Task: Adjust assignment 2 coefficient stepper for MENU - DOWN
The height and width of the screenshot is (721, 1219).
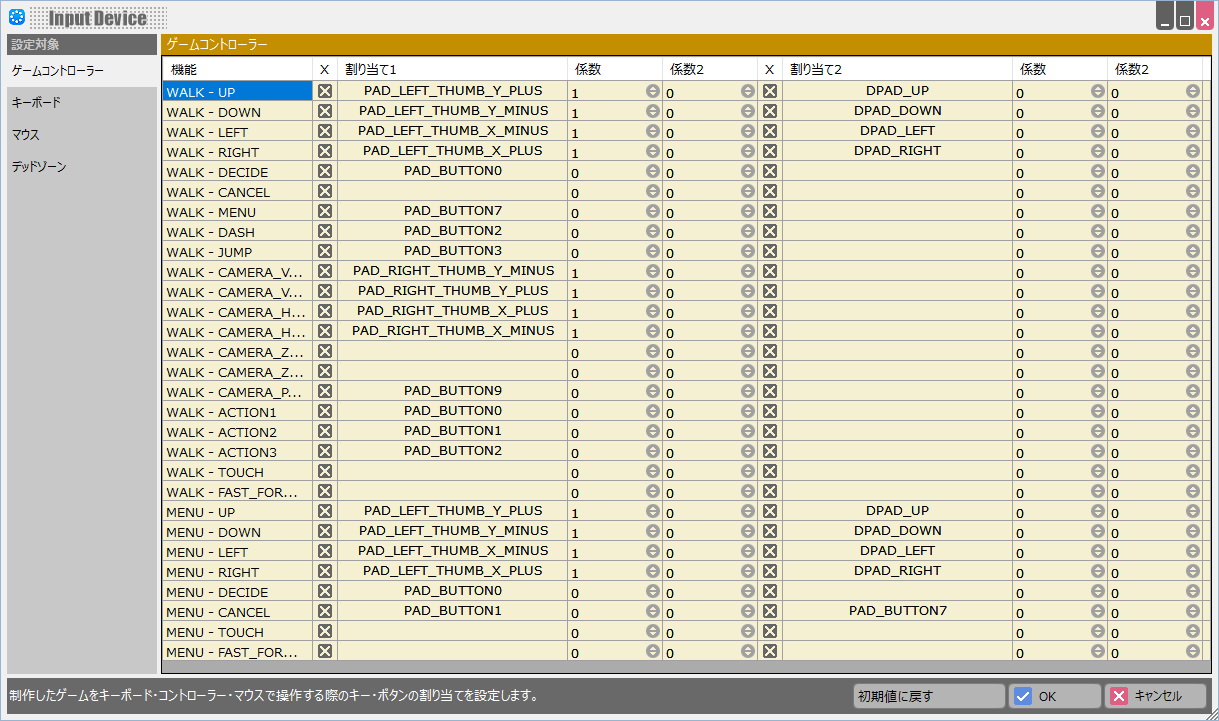Action: point(1098,531)
